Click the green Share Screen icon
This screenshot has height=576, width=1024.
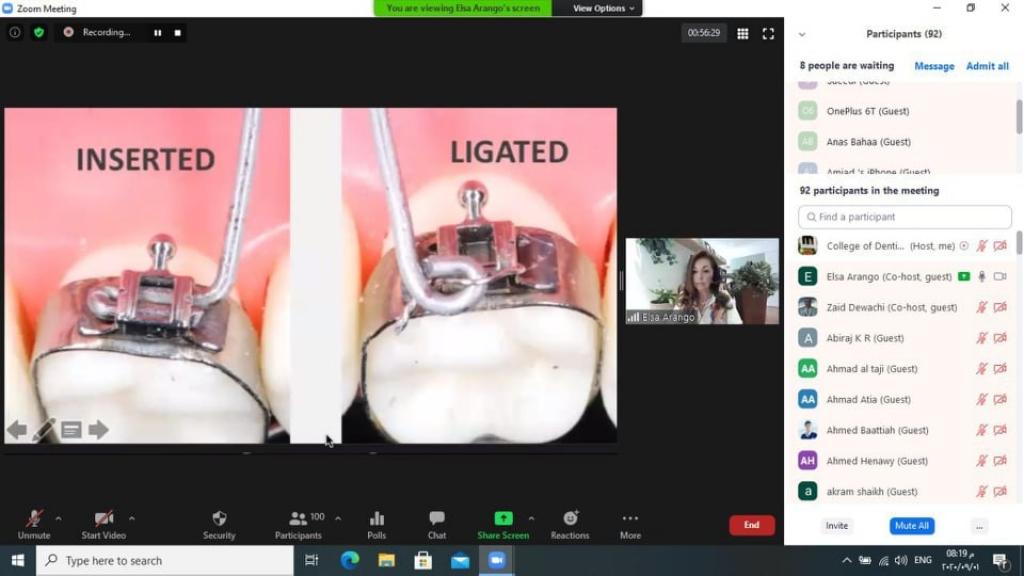click(503, 518)
